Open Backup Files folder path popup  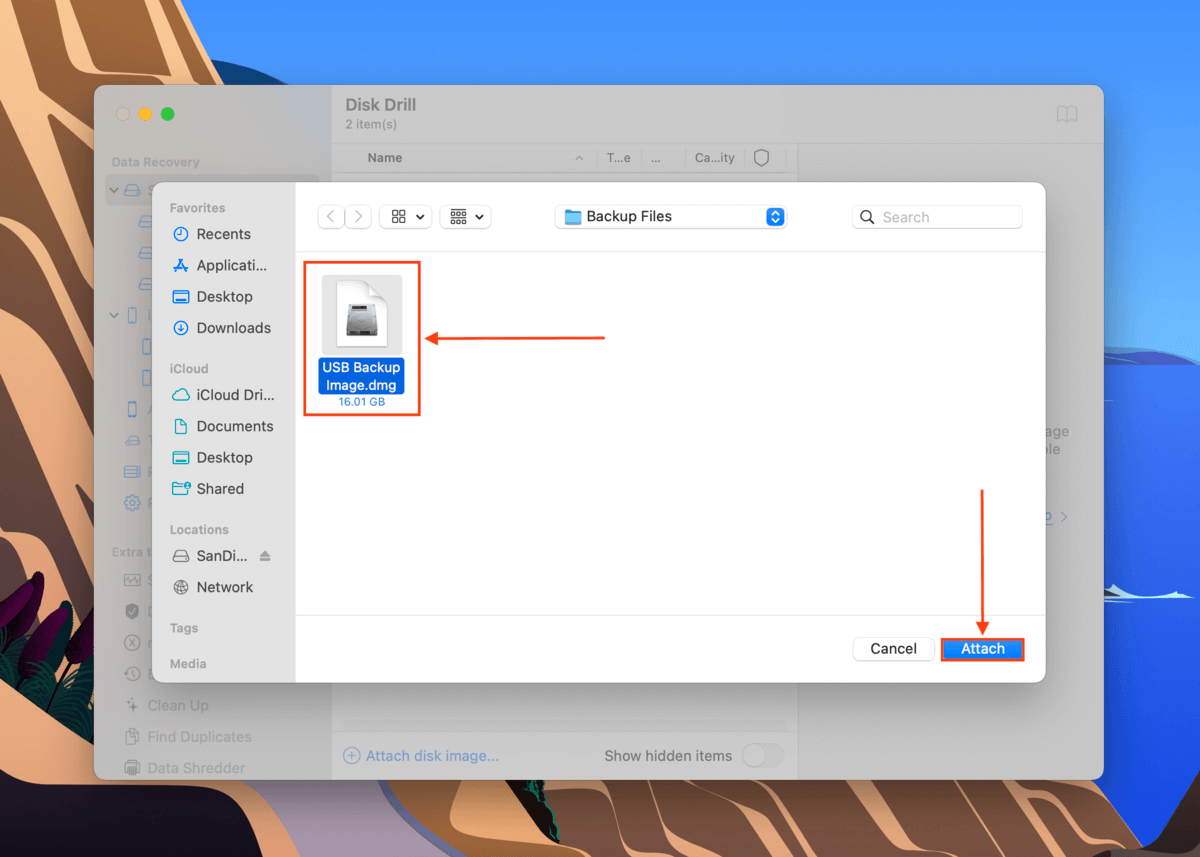pyautogui.click(x=671, y=216)
